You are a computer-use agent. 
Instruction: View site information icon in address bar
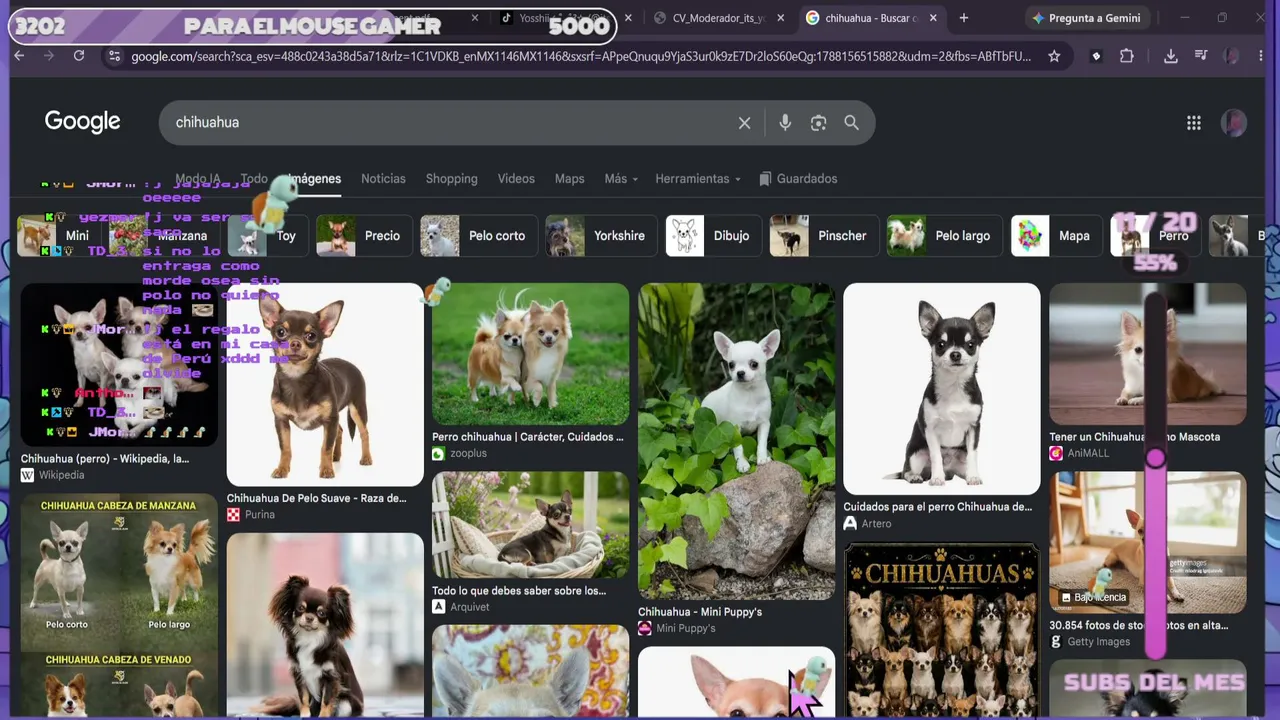[114, 56]
